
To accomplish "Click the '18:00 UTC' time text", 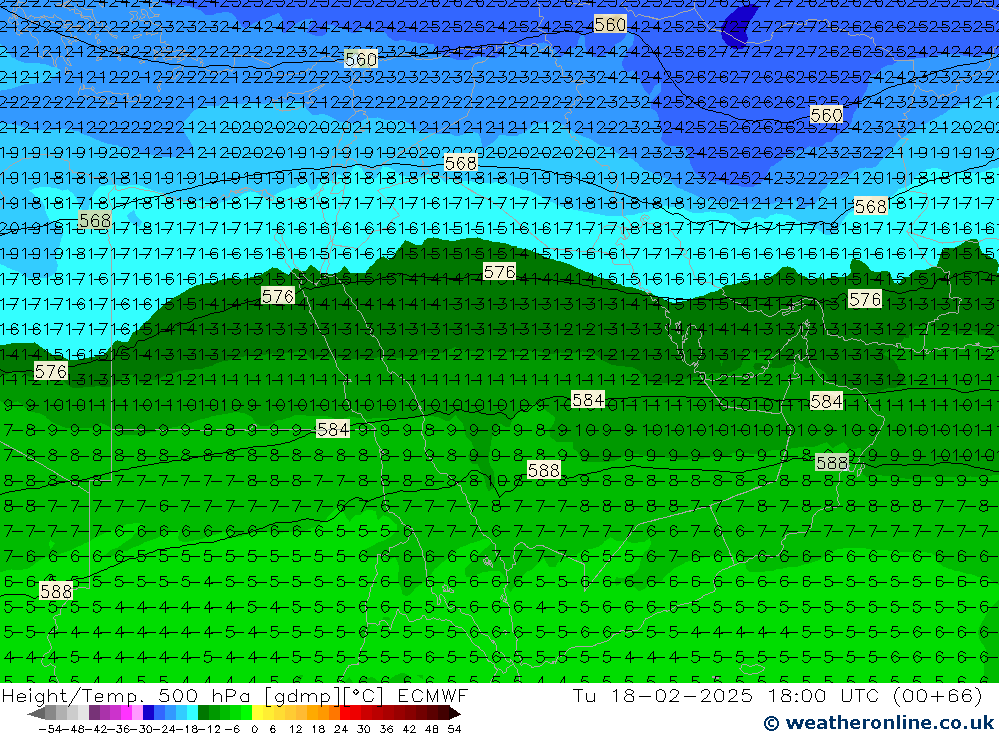I will coord(821,695).
